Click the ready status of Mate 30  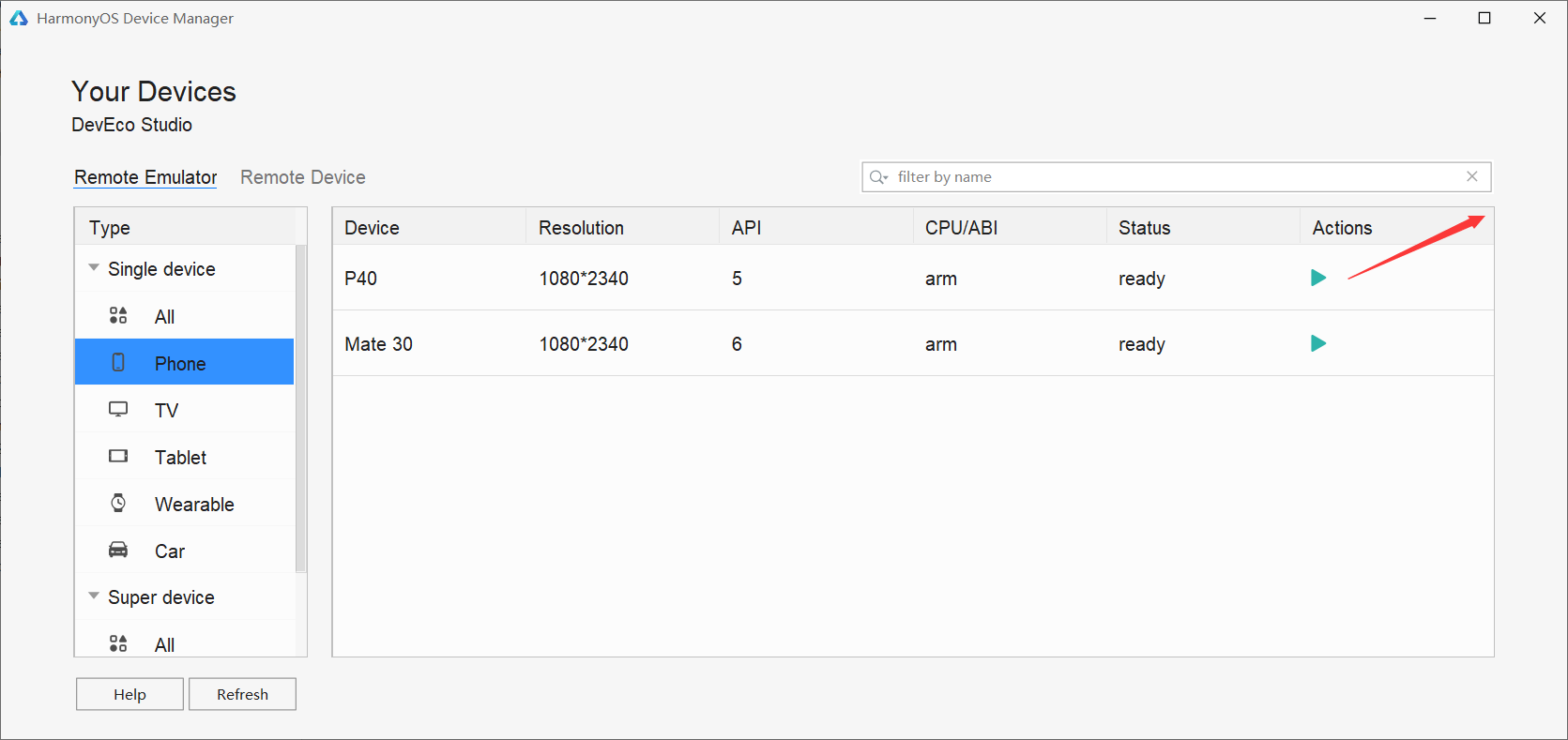coord(1142,345)
